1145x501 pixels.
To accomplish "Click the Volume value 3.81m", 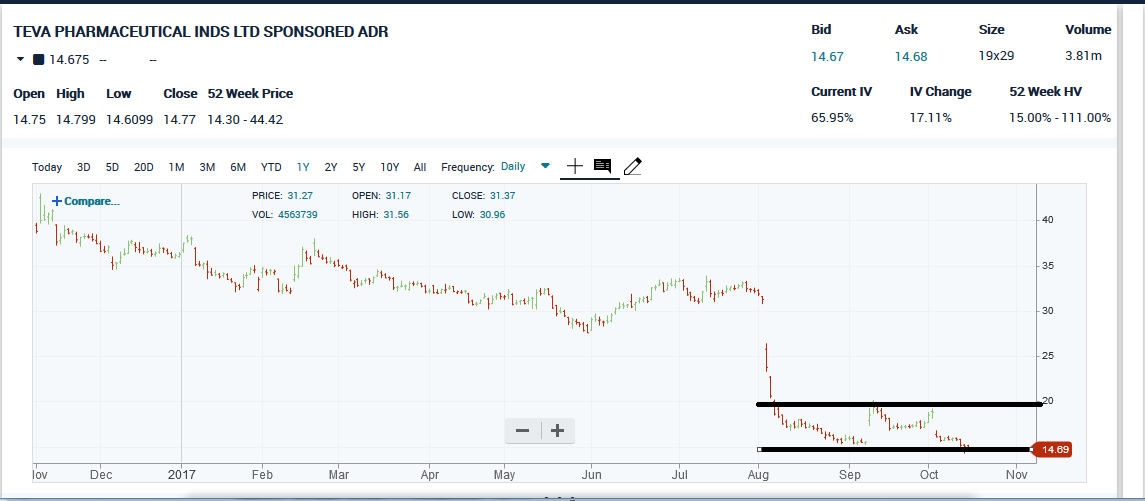I will click(x=1084, y=56).
